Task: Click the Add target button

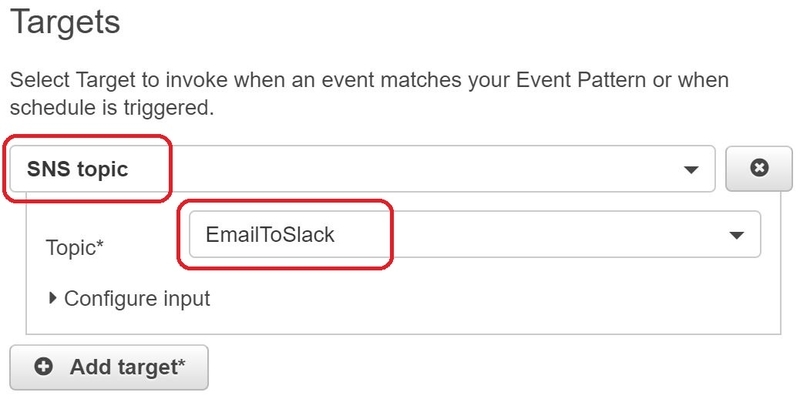Action: [109, 367]
